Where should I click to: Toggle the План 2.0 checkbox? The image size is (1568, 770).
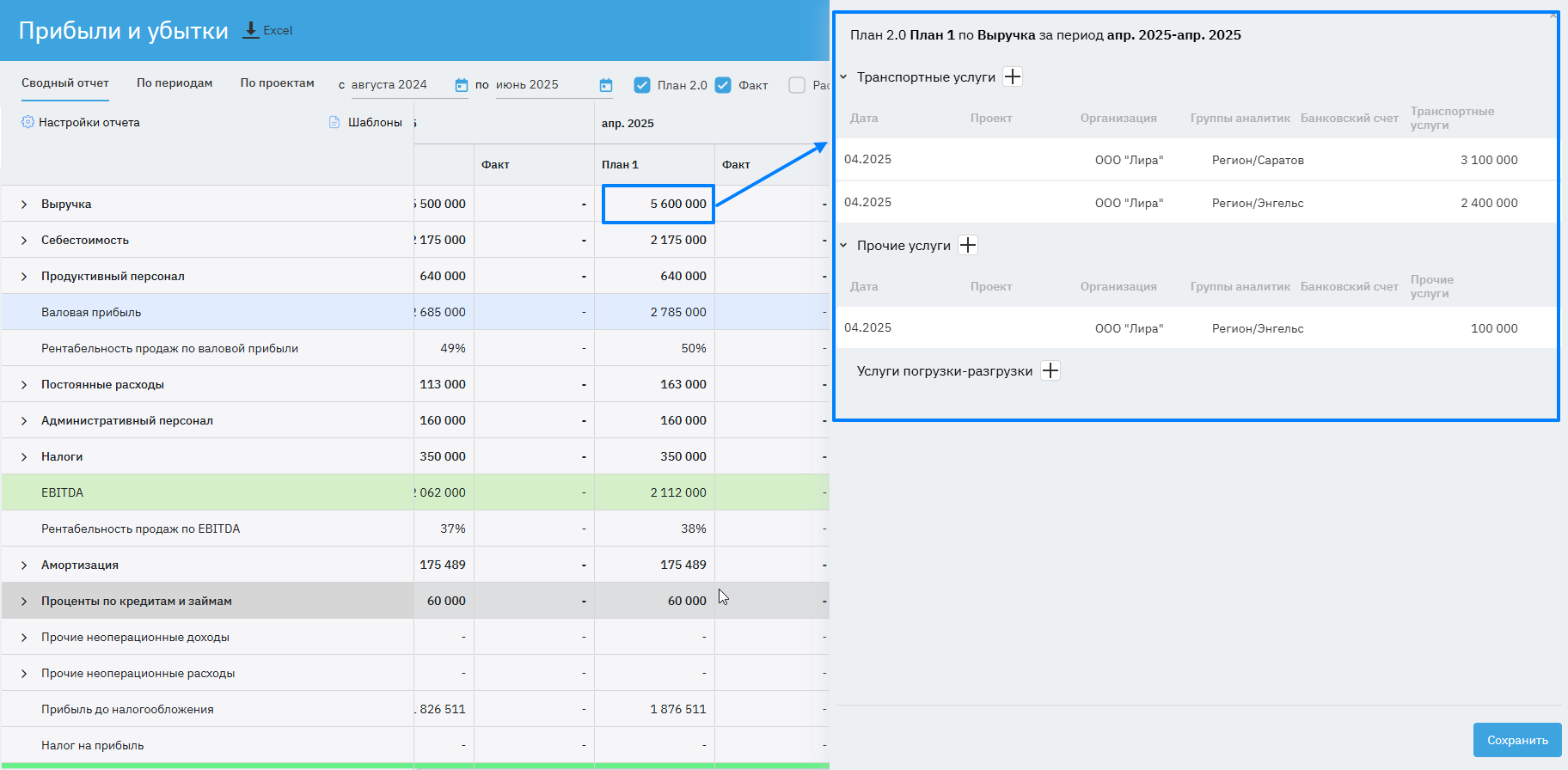coord(642,85)
